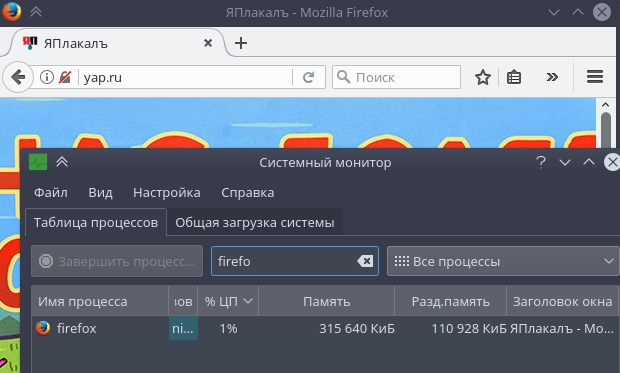The height and width of the screenshot is (373, 620).
Task: Focus the Поиск search box
Action: click(396, 77)
